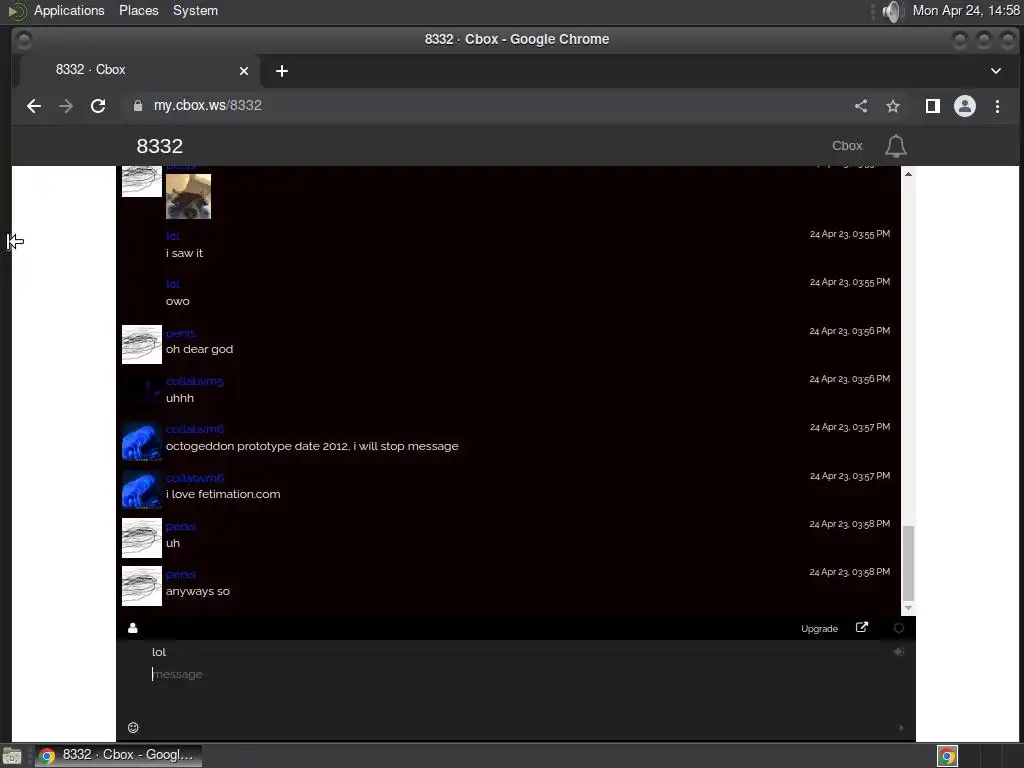The height and width of the screenshot is (768, 1024).
Task: Open a new tab with plus
Action: [x=281, y=71]
